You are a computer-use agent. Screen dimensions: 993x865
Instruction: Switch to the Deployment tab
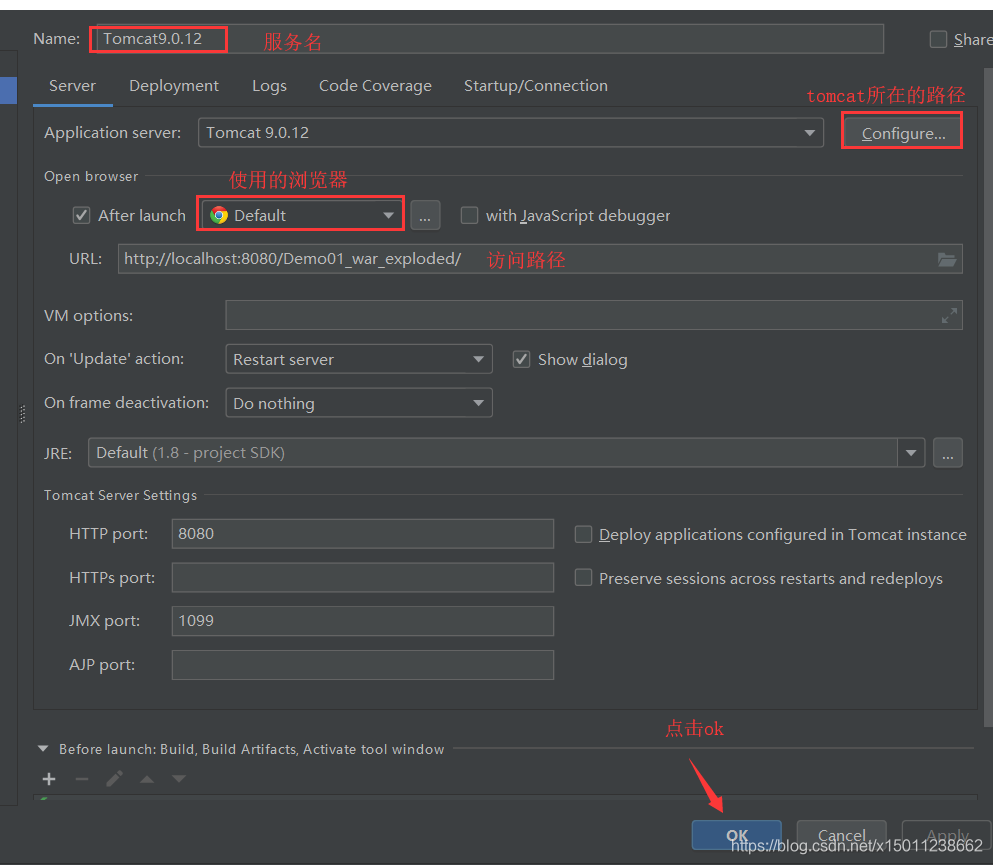[174, 86]
